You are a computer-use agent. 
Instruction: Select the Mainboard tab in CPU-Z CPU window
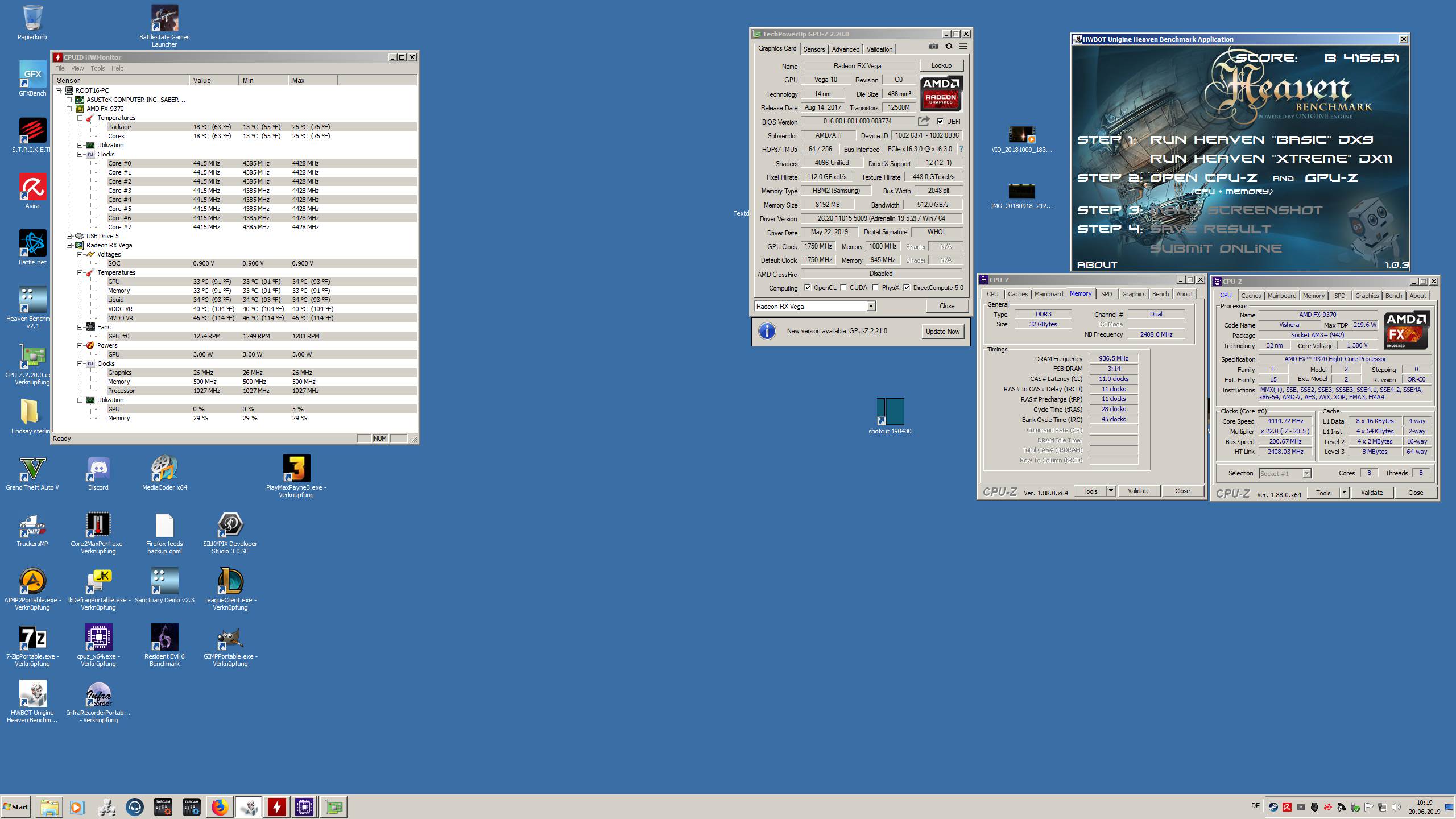(x=1281, y=296)
